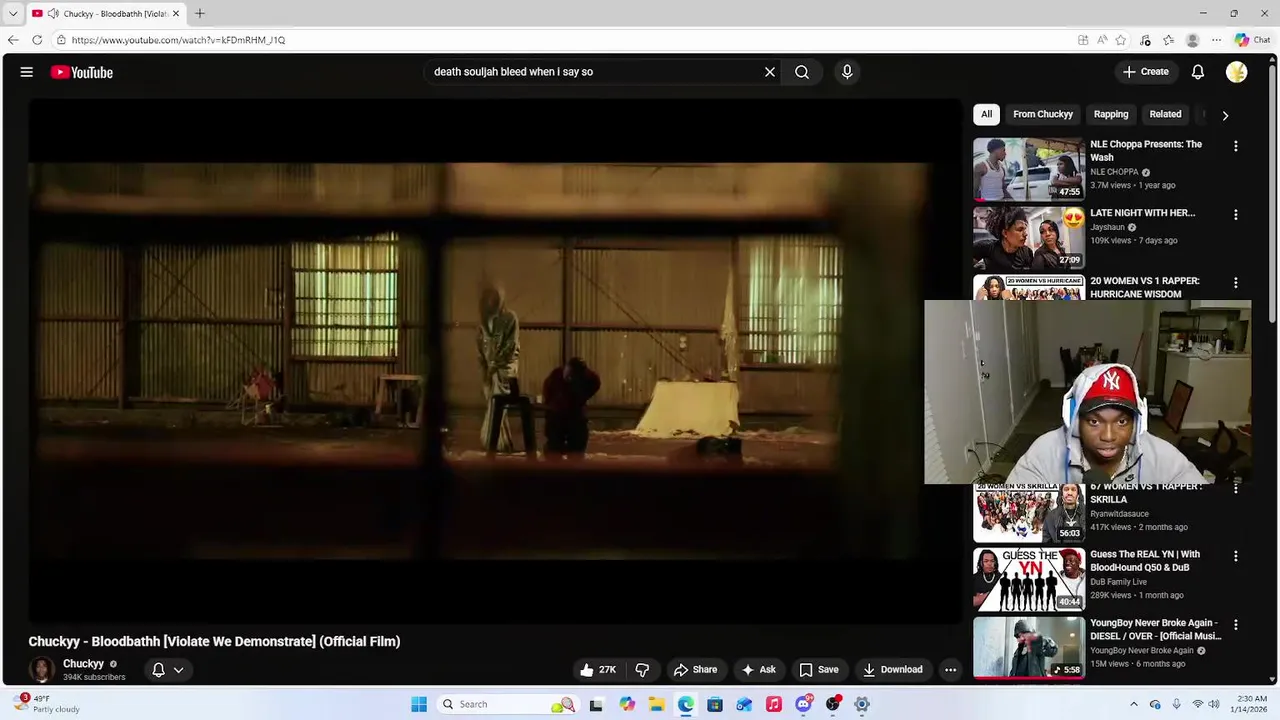Open Guess The REAL YN video thumbnail
This screenshot has height=720, width=1280.
click(x=1029, y=579)
